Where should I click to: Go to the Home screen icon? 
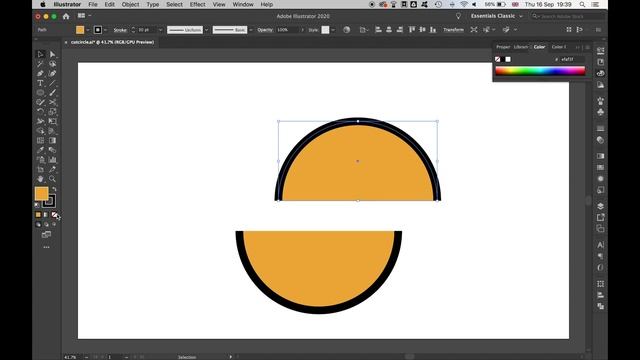click(x=66, y=16)
